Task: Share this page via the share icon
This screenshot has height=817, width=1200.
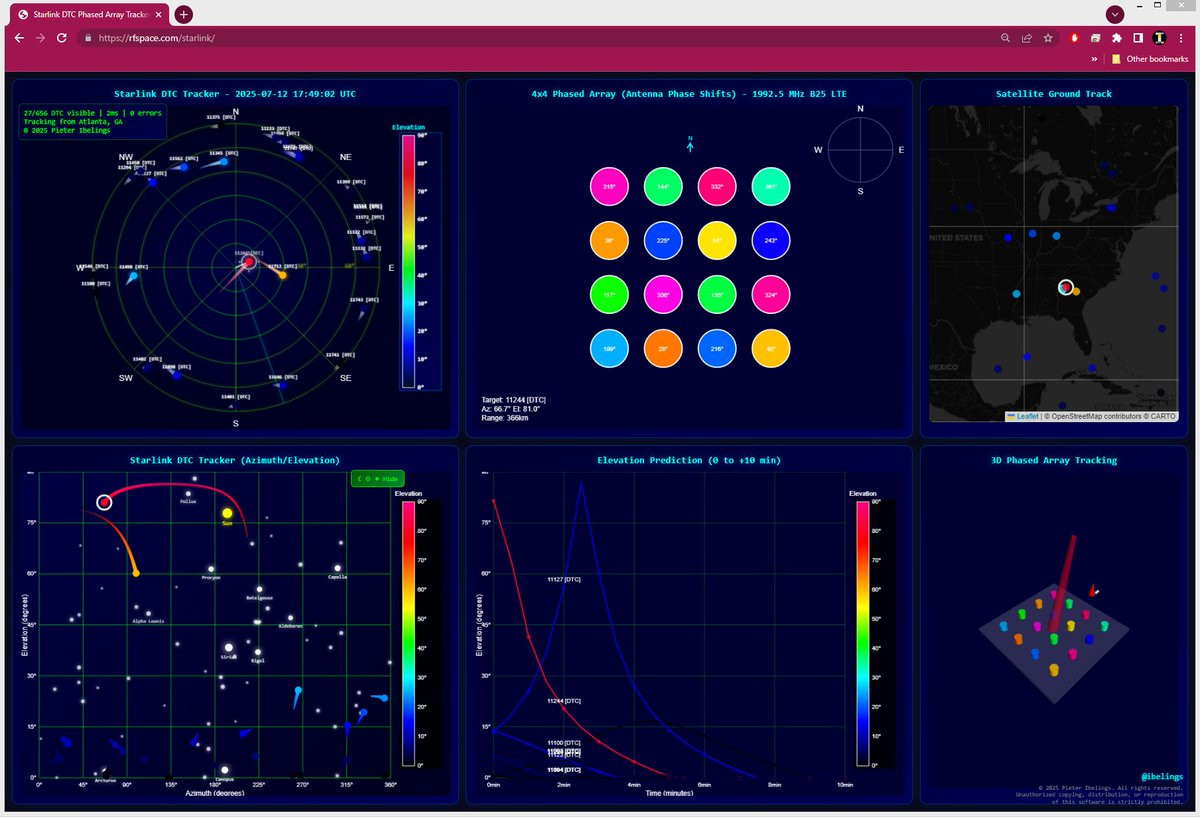Action: (x=1026, y=38)
